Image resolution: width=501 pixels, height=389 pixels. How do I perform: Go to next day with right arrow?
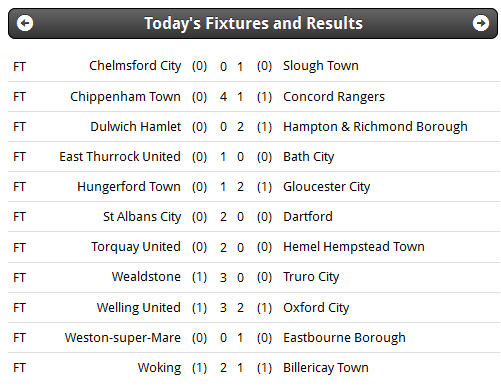pos(481,23)
